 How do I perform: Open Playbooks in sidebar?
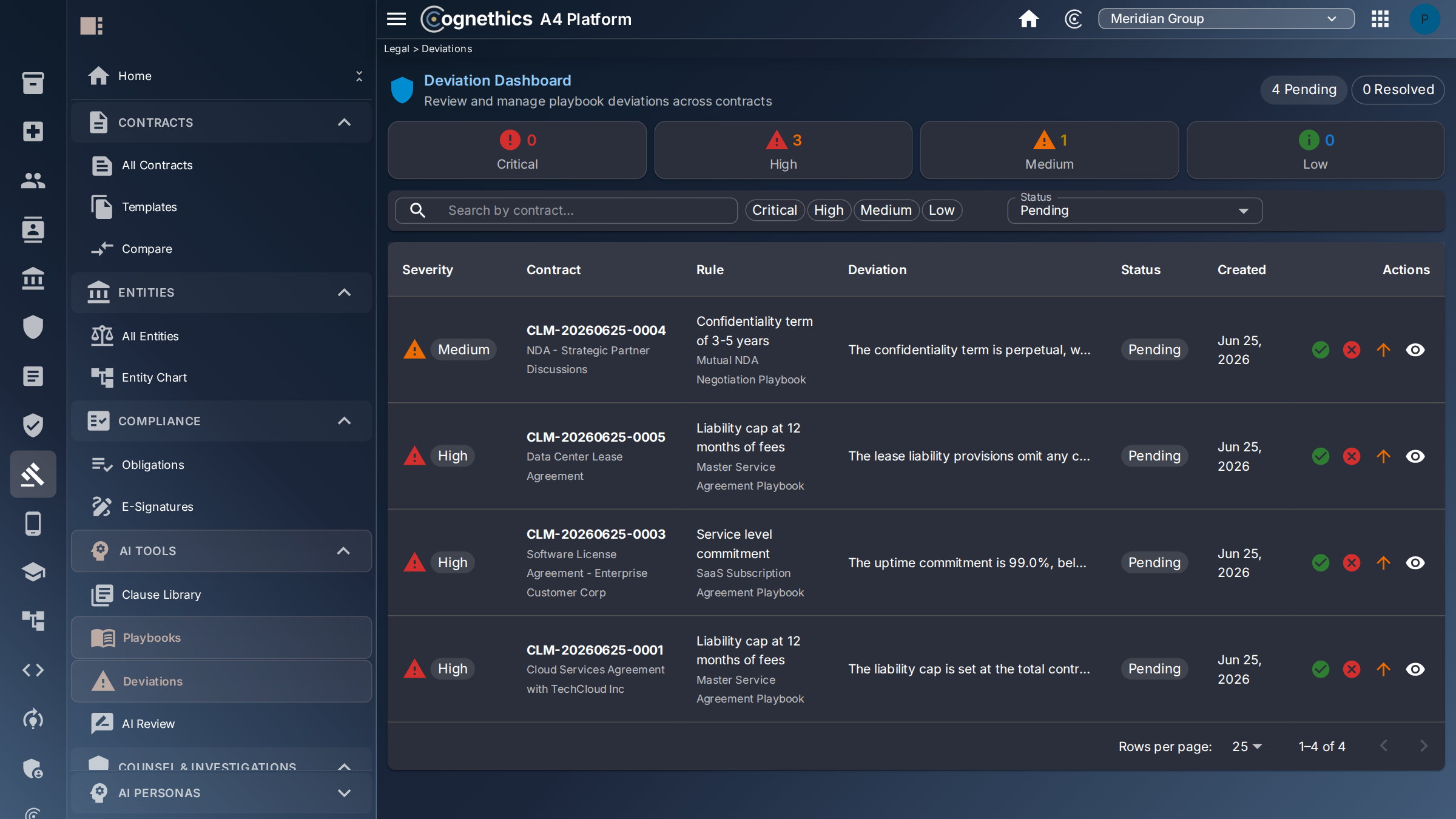coord(221,638)
